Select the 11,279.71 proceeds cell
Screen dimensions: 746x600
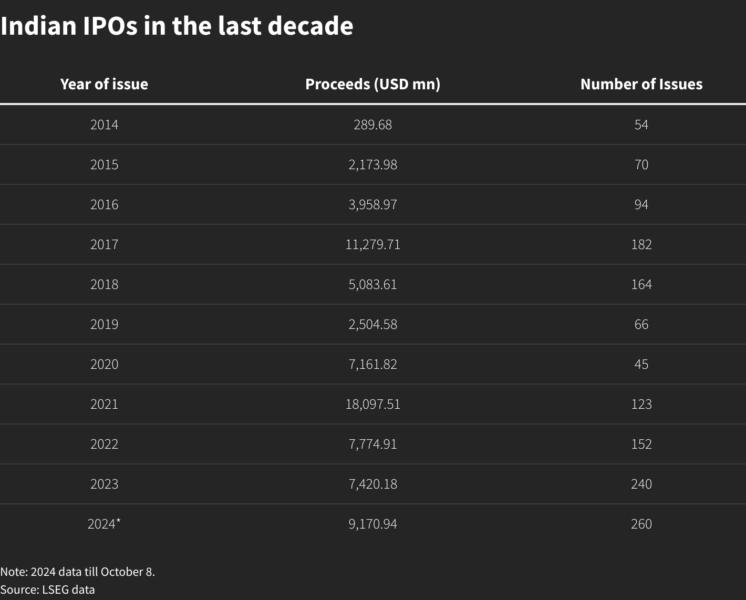pyautogui.click(x=372, y=245)
